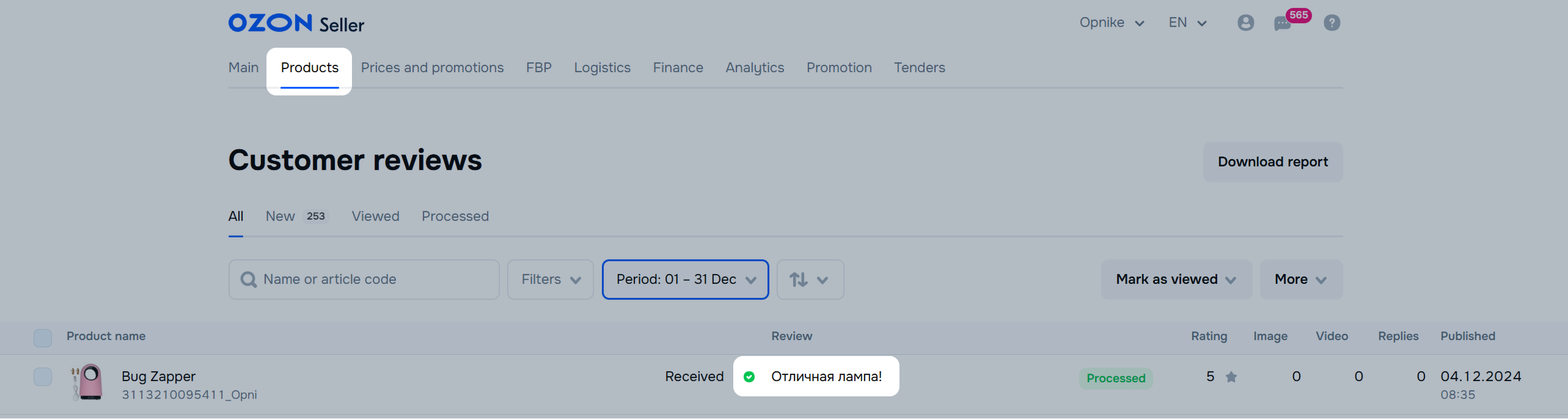
Task: Click the Download report button
Action: coord(1272,162)
